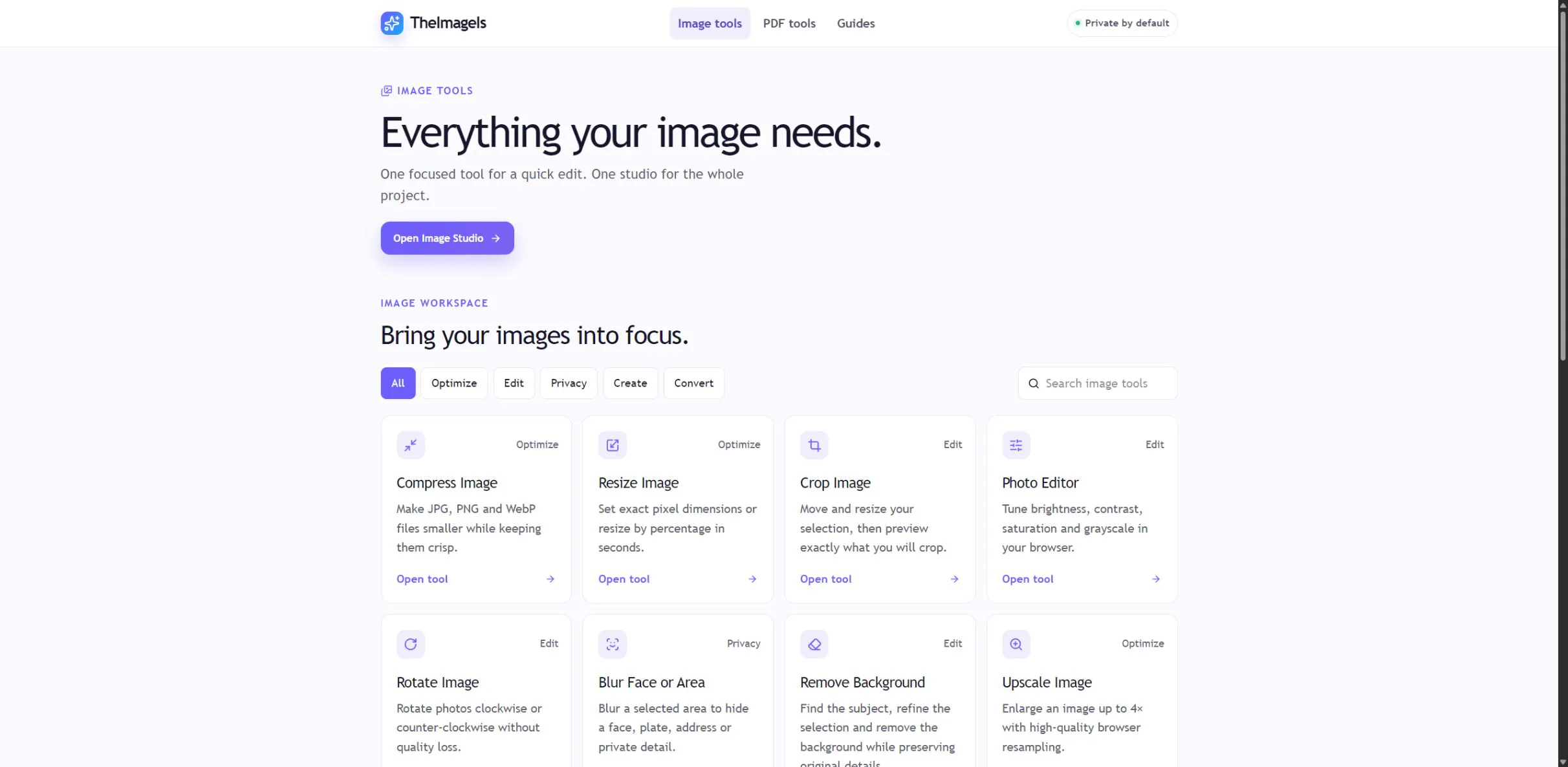This screenshot has width=1568, height=767.
Task: Open the Photo Editor tool link
Action: coord(1027,579)
